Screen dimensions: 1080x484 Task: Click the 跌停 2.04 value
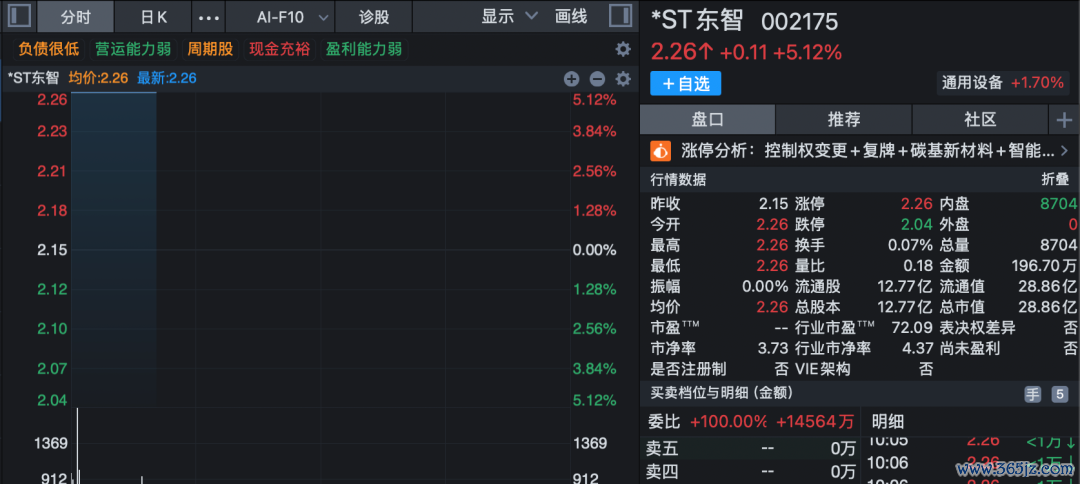[x=917, y=224]
